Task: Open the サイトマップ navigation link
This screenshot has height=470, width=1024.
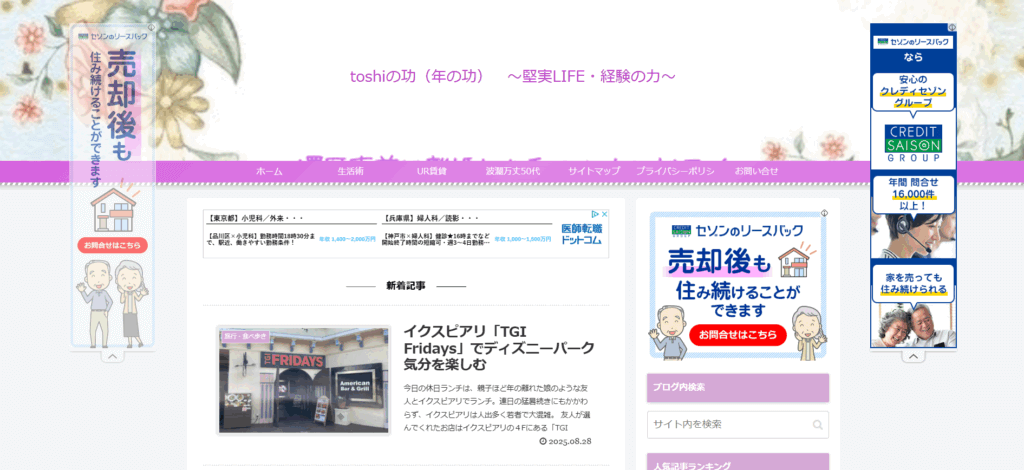Action: pos(594,171)
